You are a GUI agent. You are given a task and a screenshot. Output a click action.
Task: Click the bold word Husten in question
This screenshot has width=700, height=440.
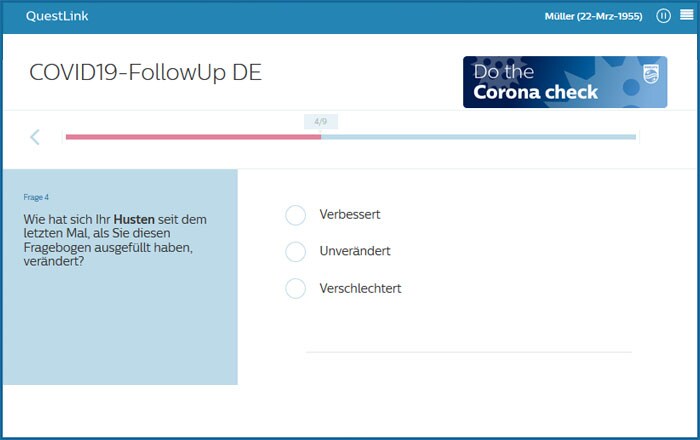[x=134, y=220]
